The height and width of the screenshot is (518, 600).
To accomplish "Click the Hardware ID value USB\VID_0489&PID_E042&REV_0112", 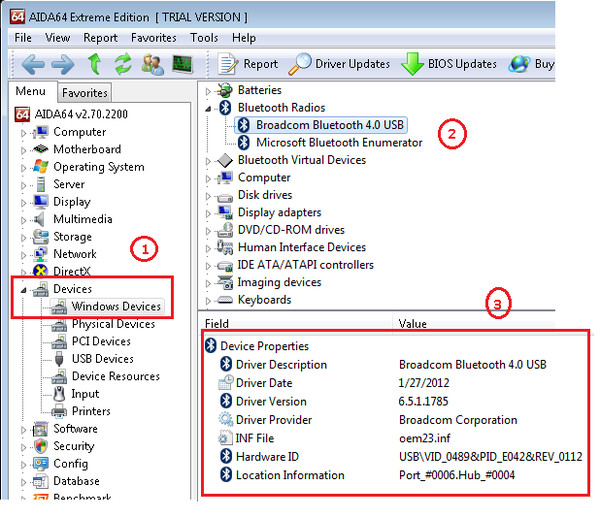I will [x=491, y=457].
